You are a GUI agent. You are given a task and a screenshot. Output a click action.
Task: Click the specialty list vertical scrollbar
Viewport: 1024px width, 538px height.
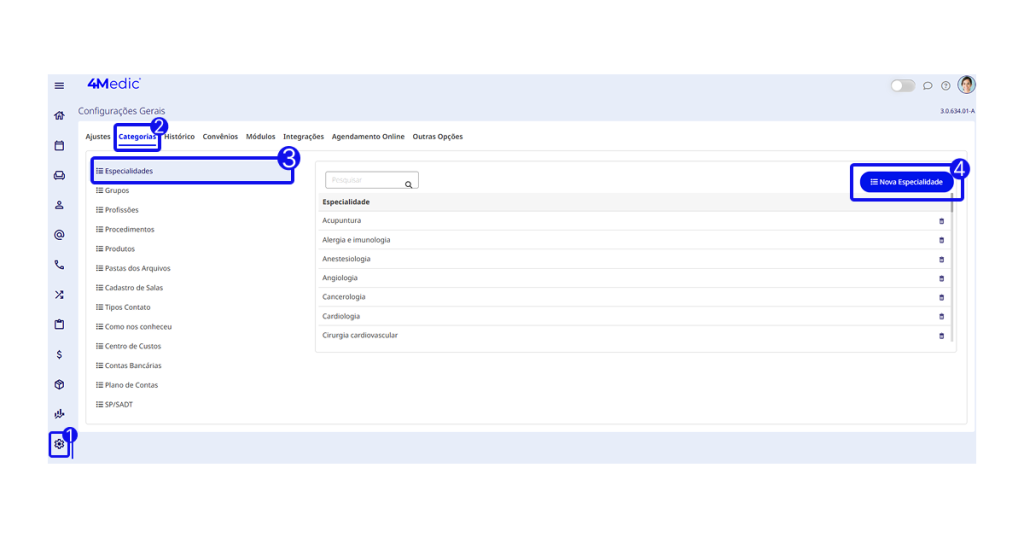point(952,270)
